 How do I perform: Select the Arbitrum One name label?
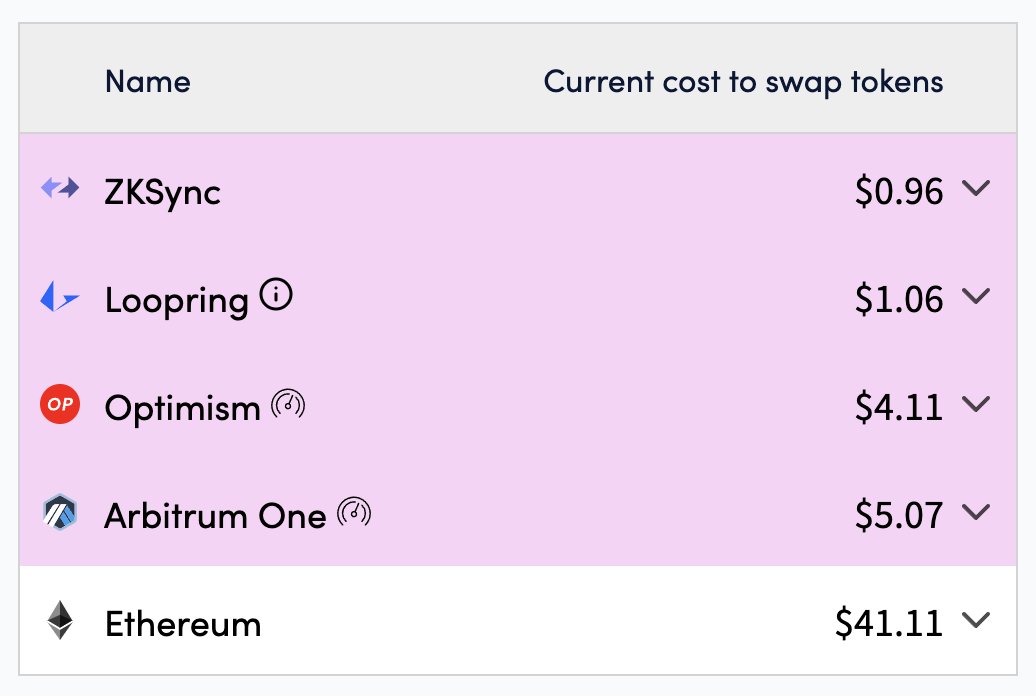coord(215,516)
